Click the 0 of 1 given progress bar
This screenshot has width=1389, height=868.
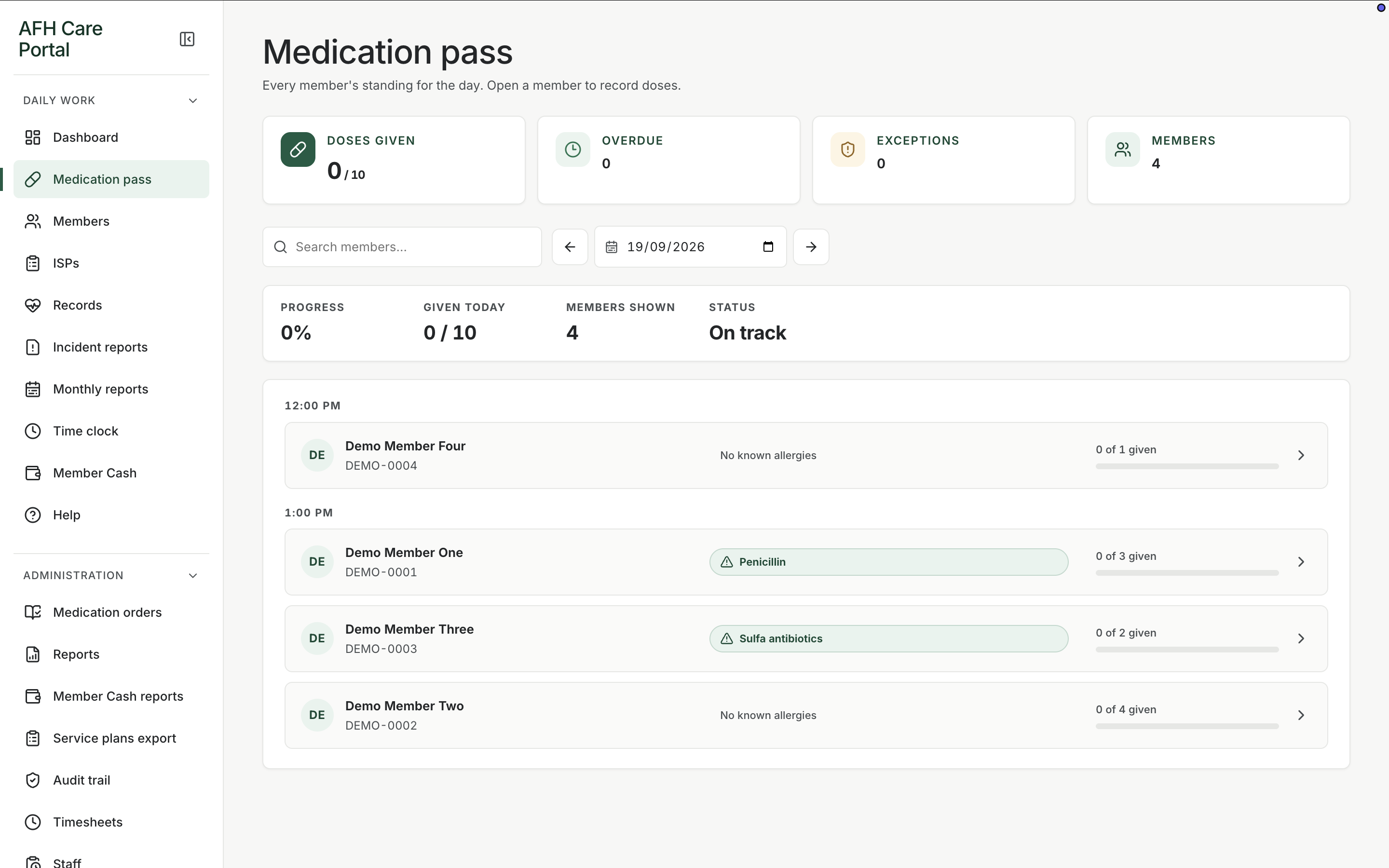[1187, 466]
